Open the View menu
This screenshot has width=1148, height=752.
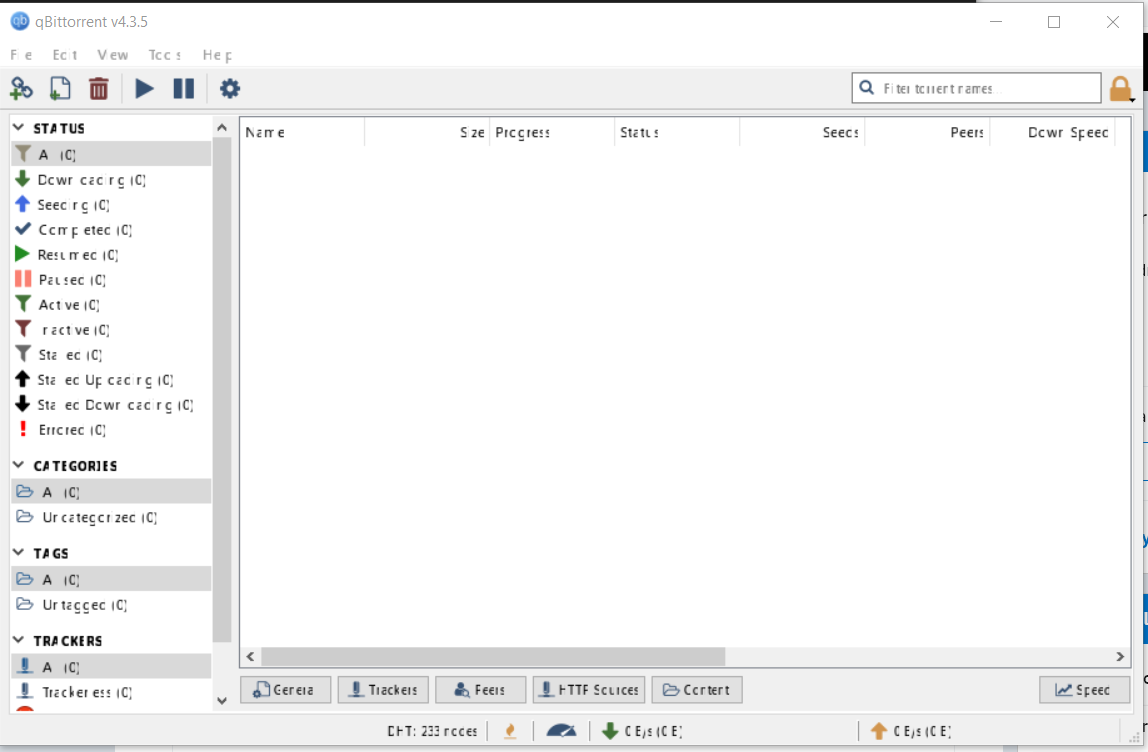(x=113, y=55)
